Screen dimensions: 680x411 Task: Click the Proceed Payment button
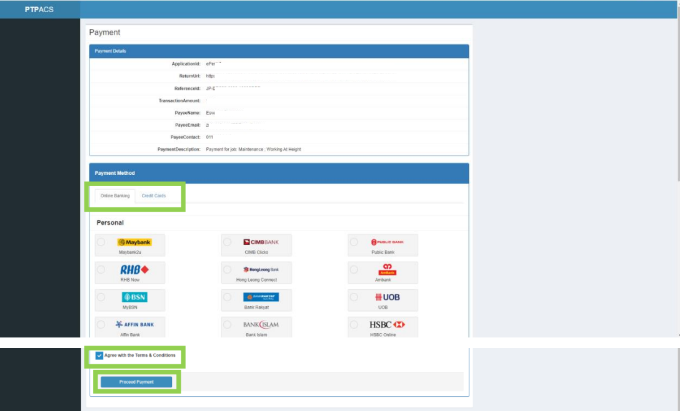136,382
